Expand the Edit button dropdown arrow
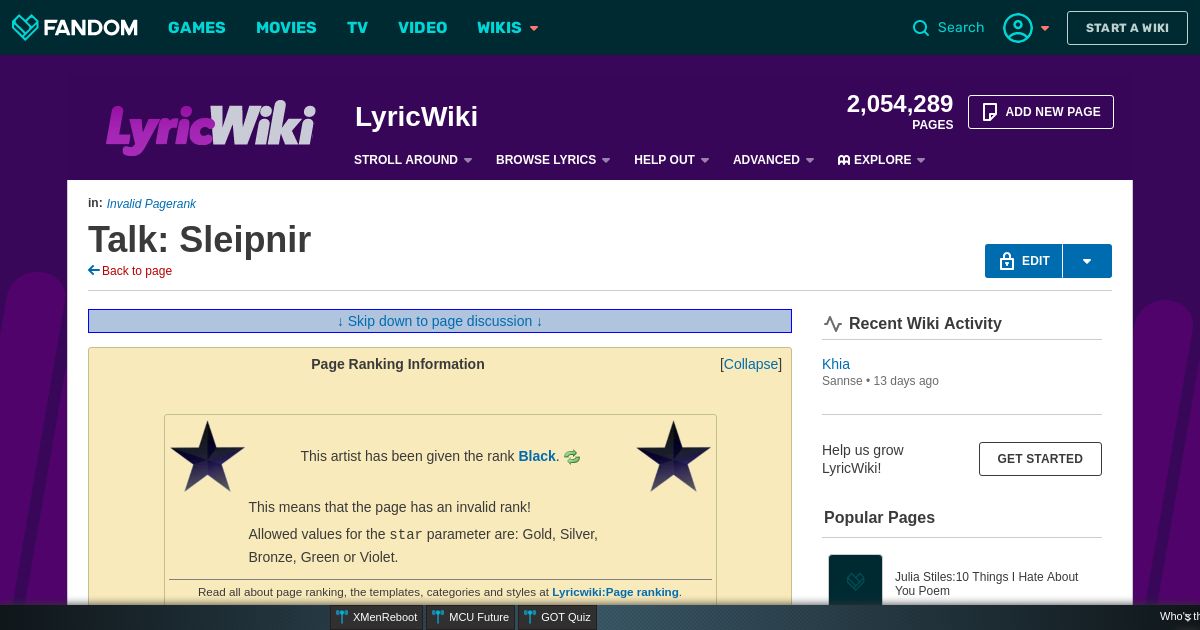Image resolution: width=1200 pixels, height=630 pixels. (x=1087, y=261)
